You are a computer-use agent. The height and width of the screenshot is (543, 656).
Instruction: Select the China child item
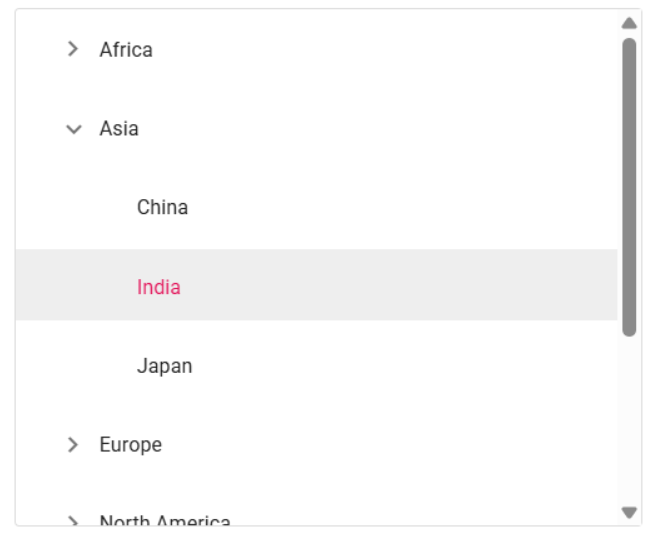(162, 208)
